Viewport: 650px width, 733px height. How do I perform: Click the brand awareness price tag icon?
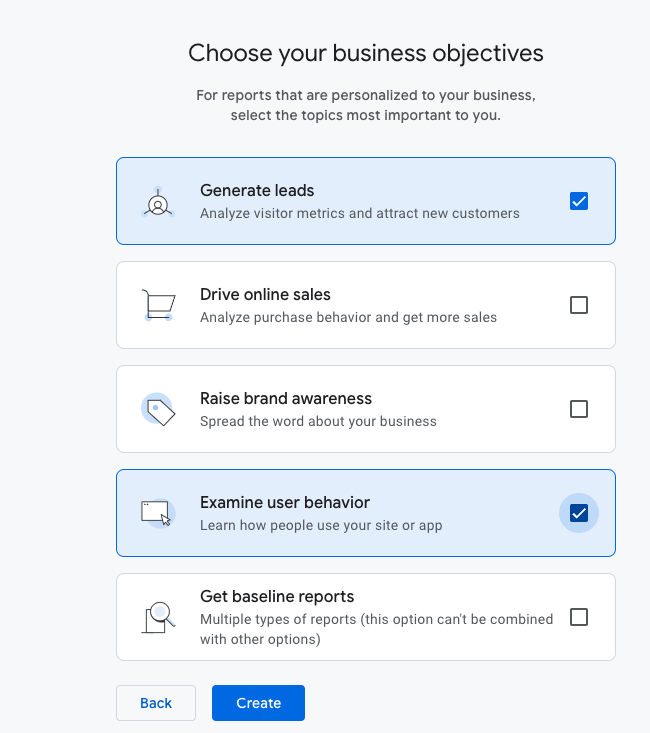click(158, 409)
